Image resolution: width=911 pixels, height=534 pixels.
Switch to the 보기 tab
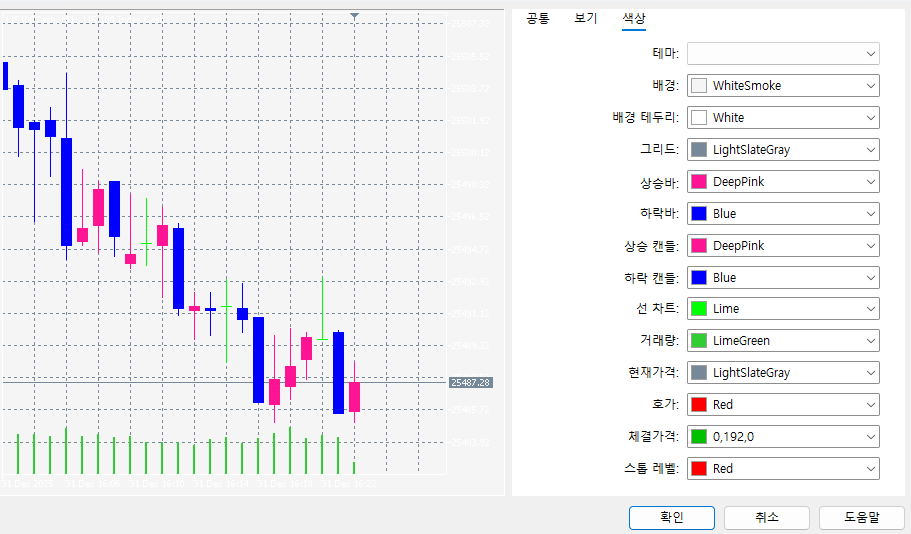click(586, 18)
